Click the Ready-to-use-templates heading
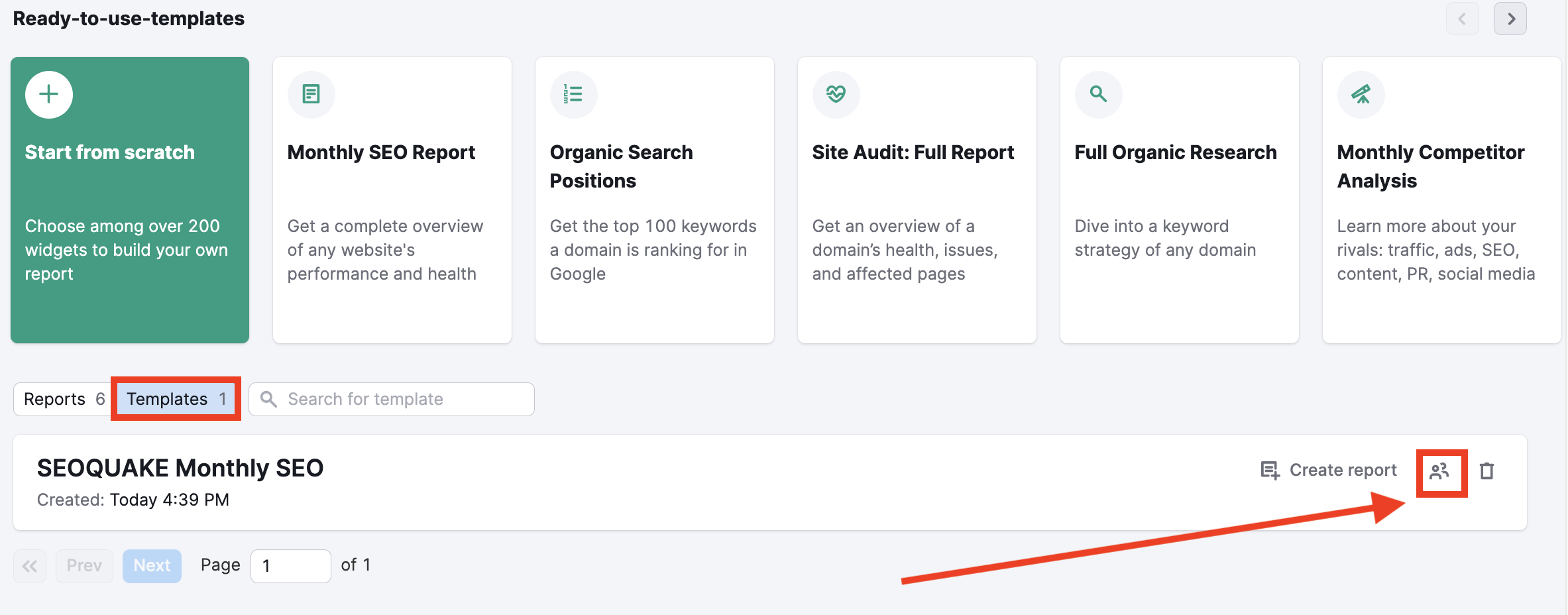Image resolution: width=1568 pixels, height=615 pixels. tap(129, 19)
